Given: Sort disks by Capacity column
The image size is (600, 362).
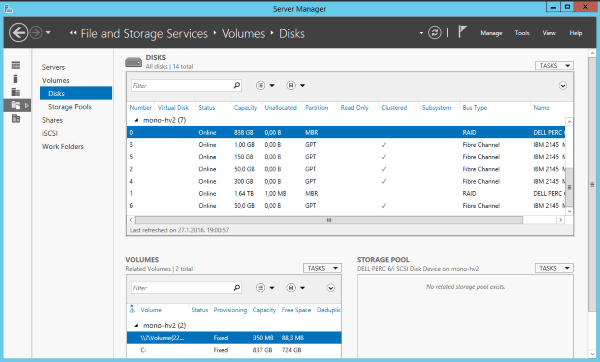Looking at the screenshot, I should pyautogui.click(x=245, y=108).
